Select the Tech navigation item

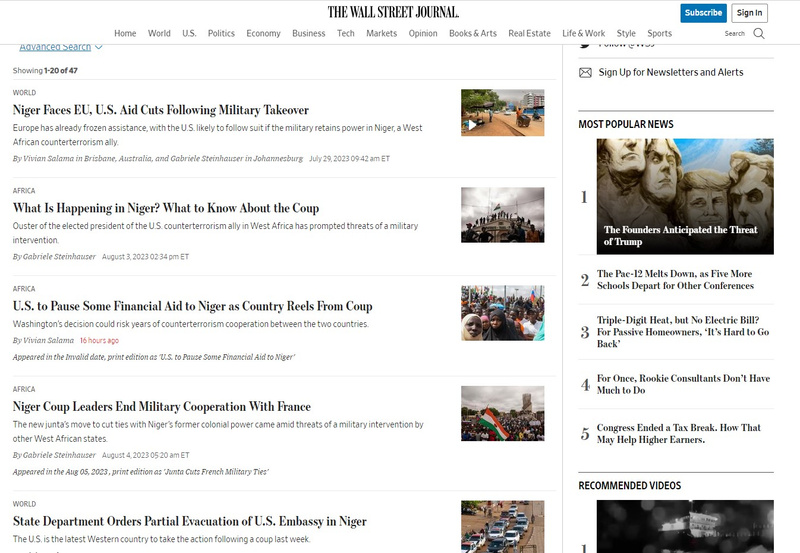click(x=345, y=33)
